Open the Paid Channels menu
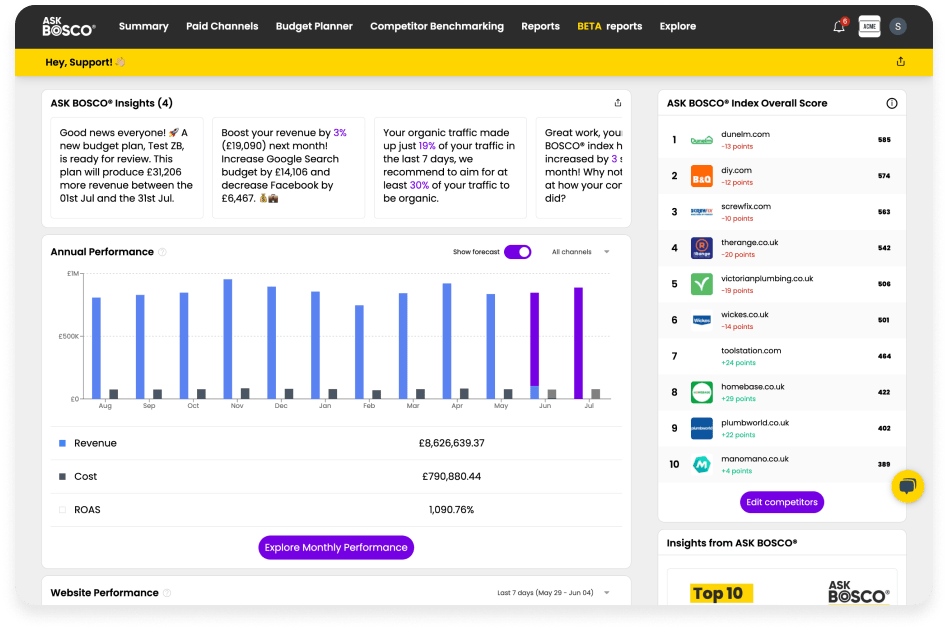 (222, 26)
